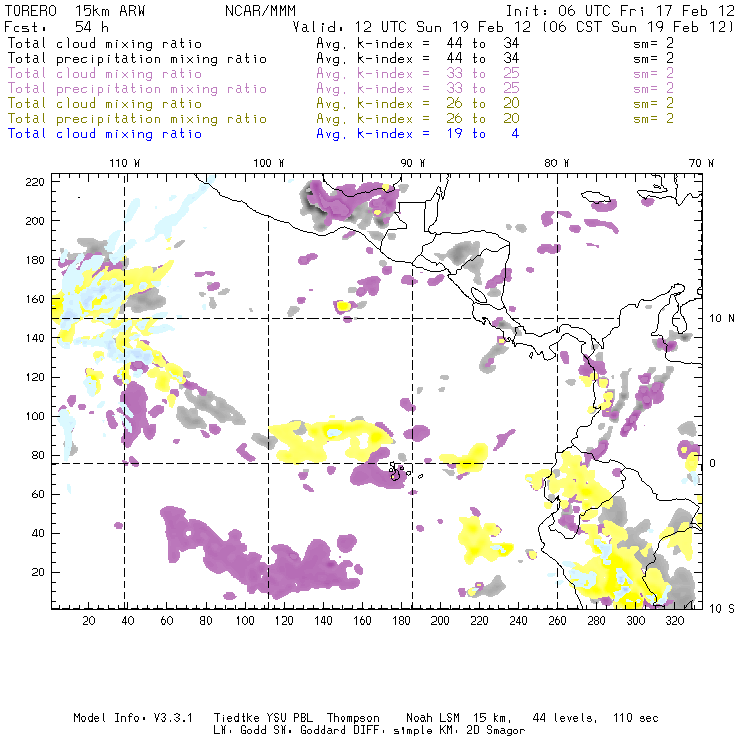Click 'Noah LSM' in the model info line
740x740 pixels.
[x=433, y=718]
